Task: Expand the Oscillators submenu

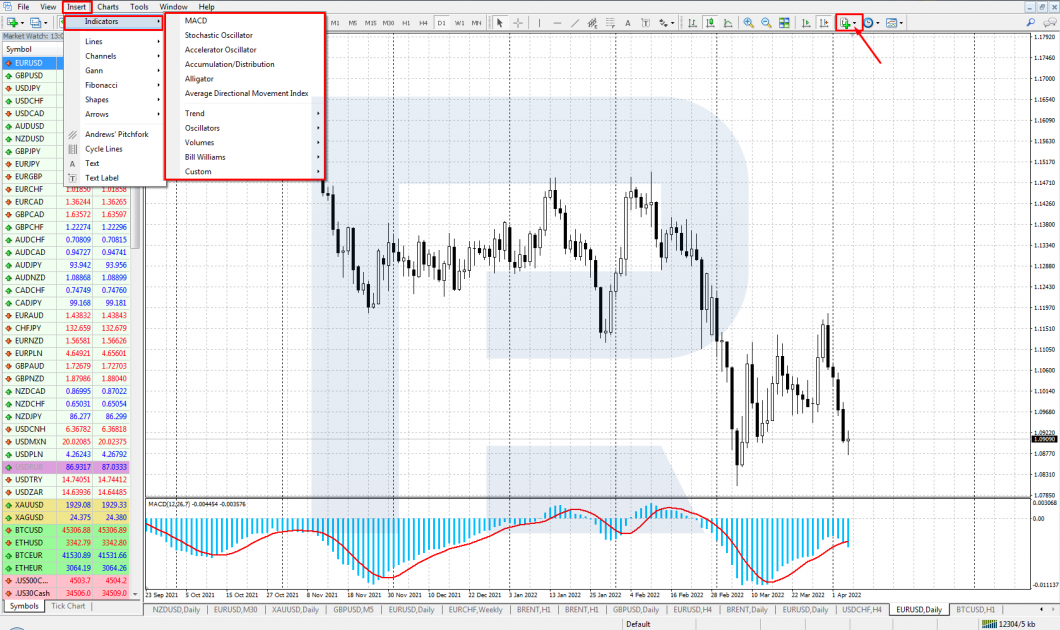Action: point(245,128)
